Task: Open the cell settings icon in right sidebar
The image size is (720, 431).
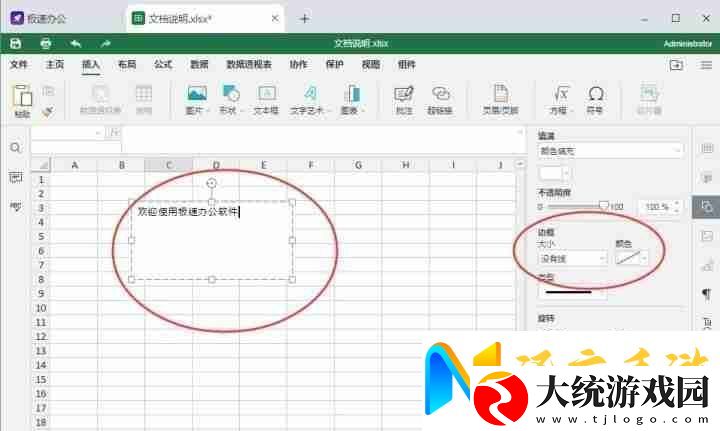Action: click(x=707, y=148)
